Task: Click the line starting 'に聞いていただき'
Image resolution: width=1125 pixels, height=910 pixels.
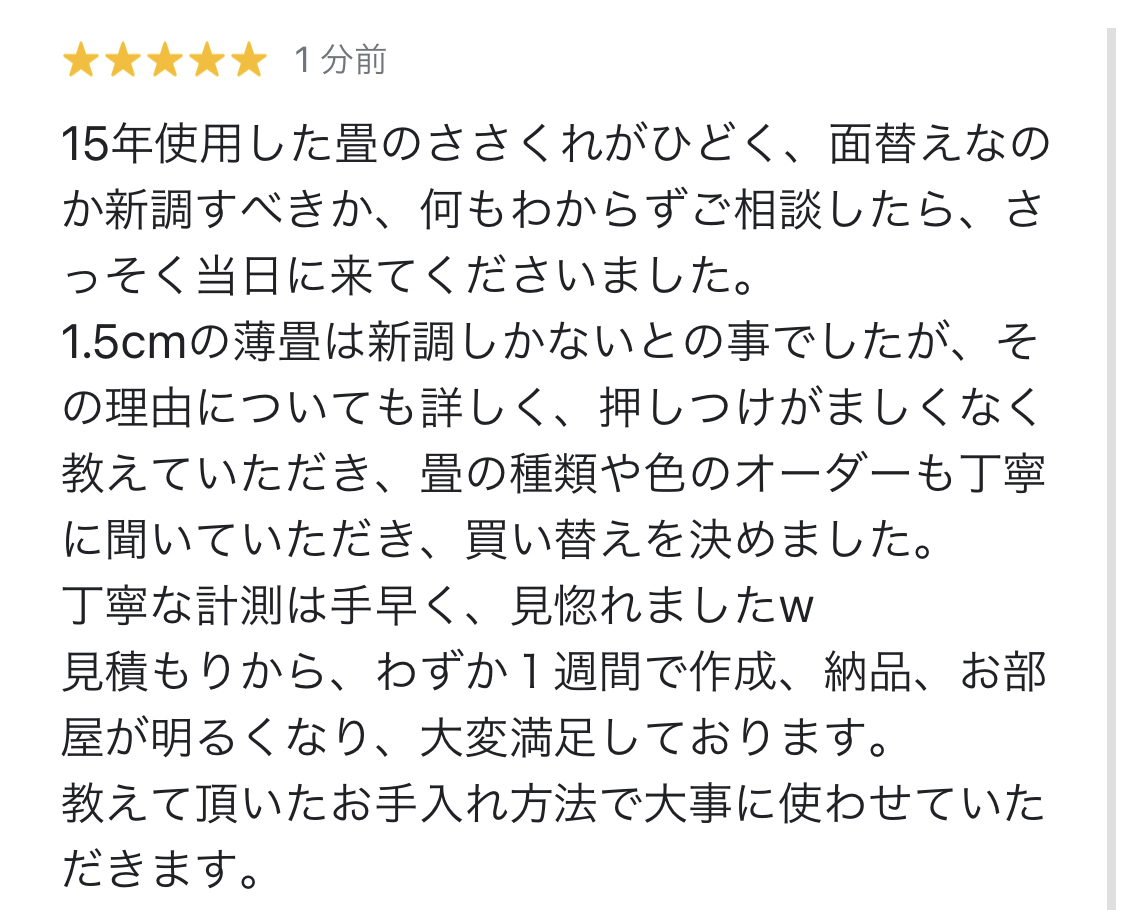Action: point(499,540)
